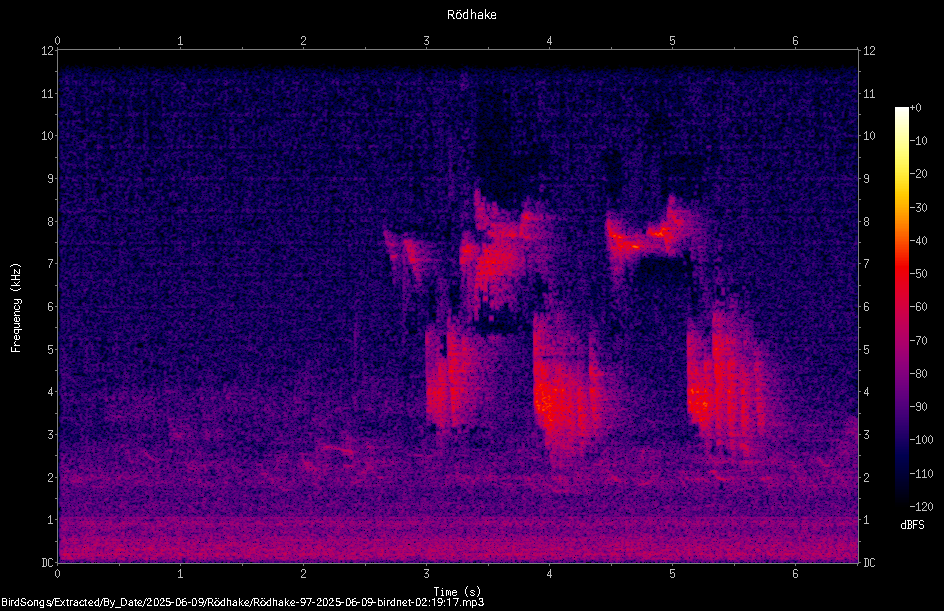Click the 3 second mark on bottom axis
The height and width of the screenshot is (611, 944).
coord(426,574)
